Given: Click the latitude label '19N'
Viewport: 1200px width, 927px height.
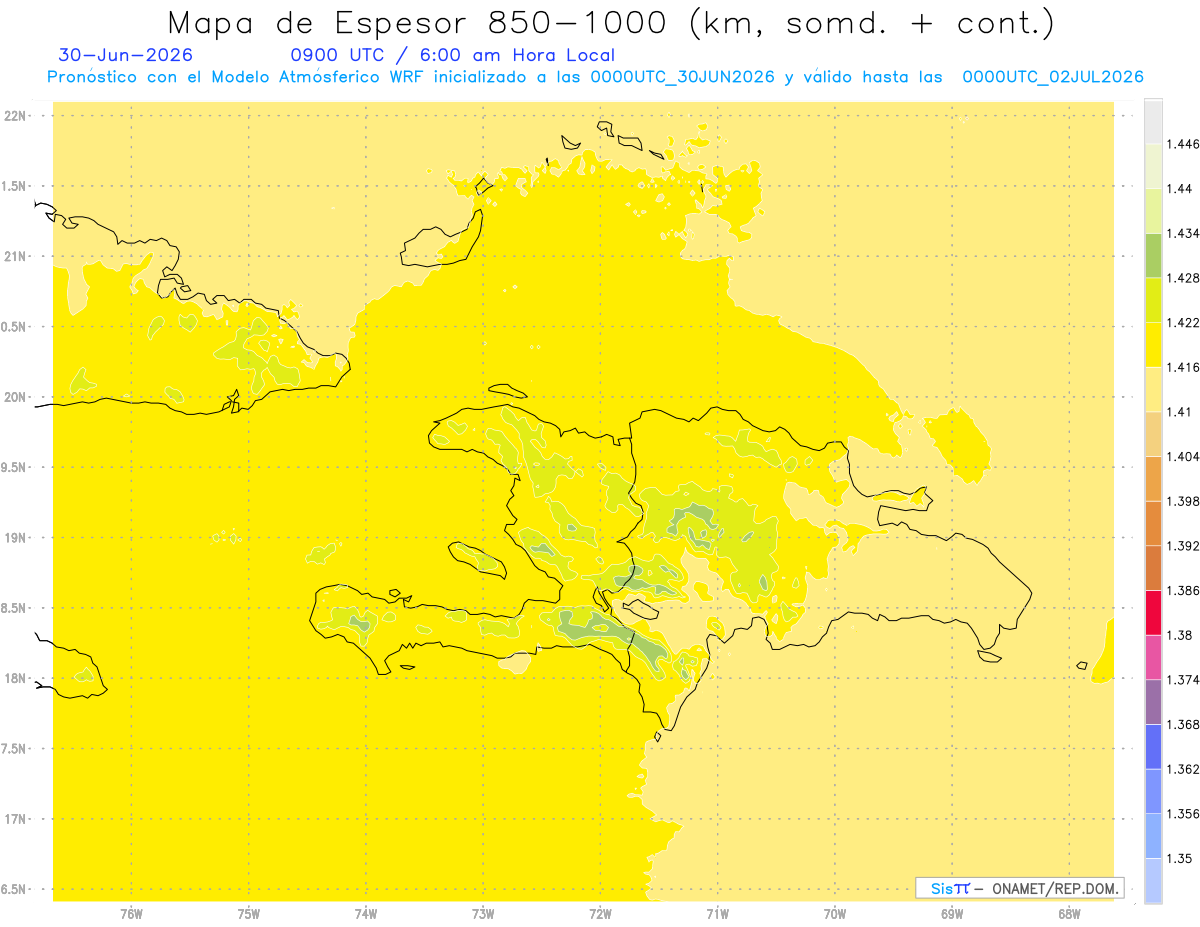Looking at the screenshot, I should coord(16,538).
